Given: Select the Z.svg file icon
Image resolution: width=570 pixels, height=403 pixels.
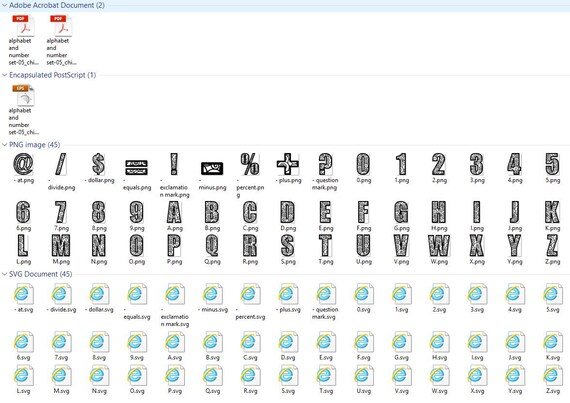Looking at the screenshot, I should click(552, 375).
